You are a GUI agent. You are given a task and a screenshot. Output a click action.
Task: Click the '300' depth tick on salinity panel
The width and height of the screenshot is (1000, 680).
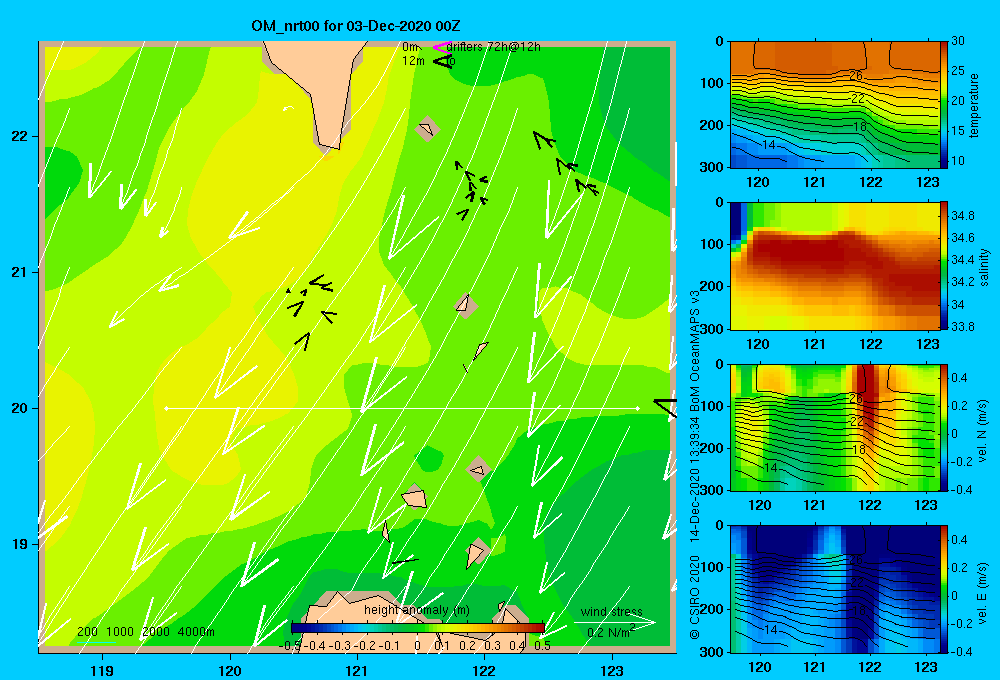click(x=712, y=329)
